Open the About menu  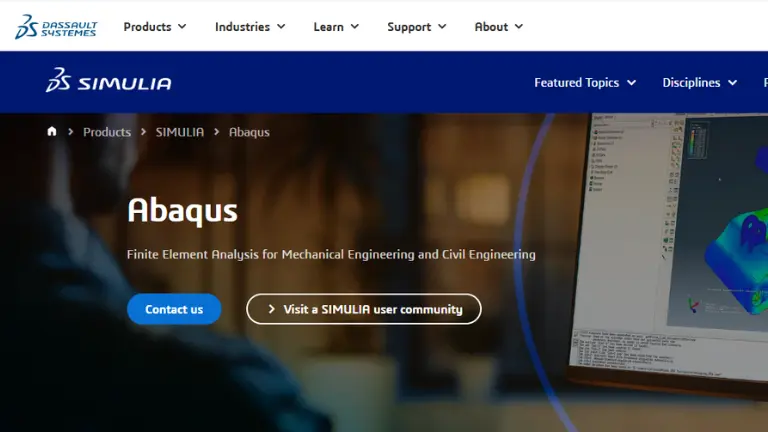(498, 27)
